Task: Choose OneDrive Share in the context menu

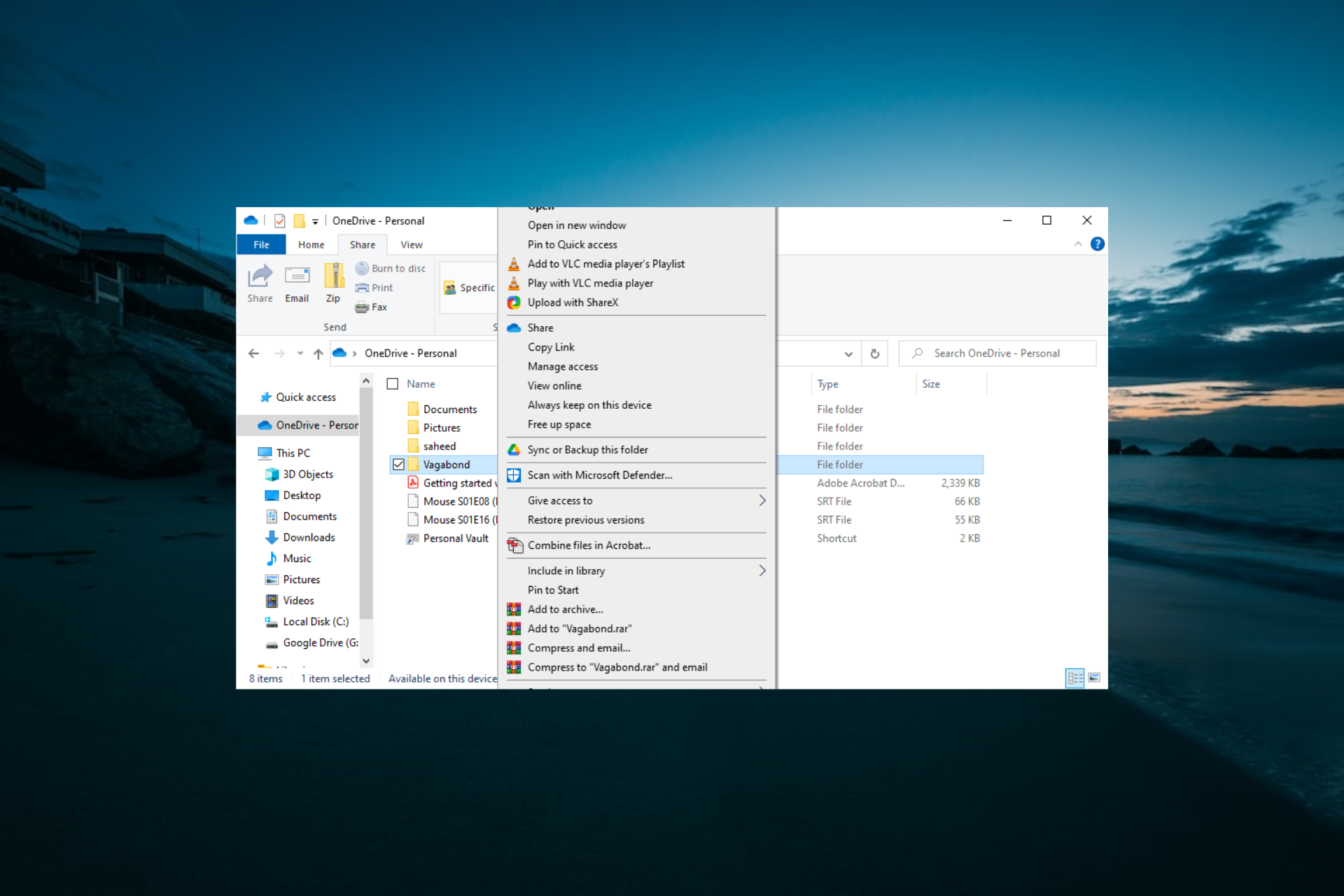Action: tap(540, 328)
